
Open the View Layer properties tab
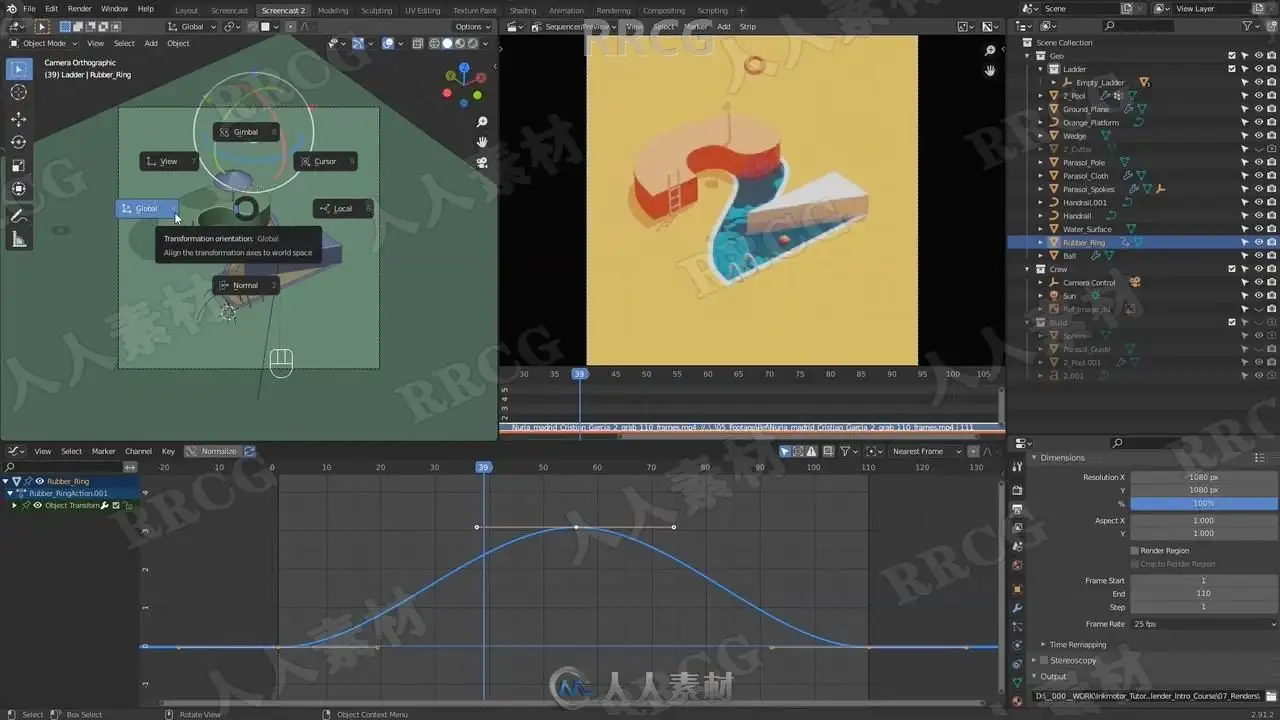click(x=1017, y=528)
